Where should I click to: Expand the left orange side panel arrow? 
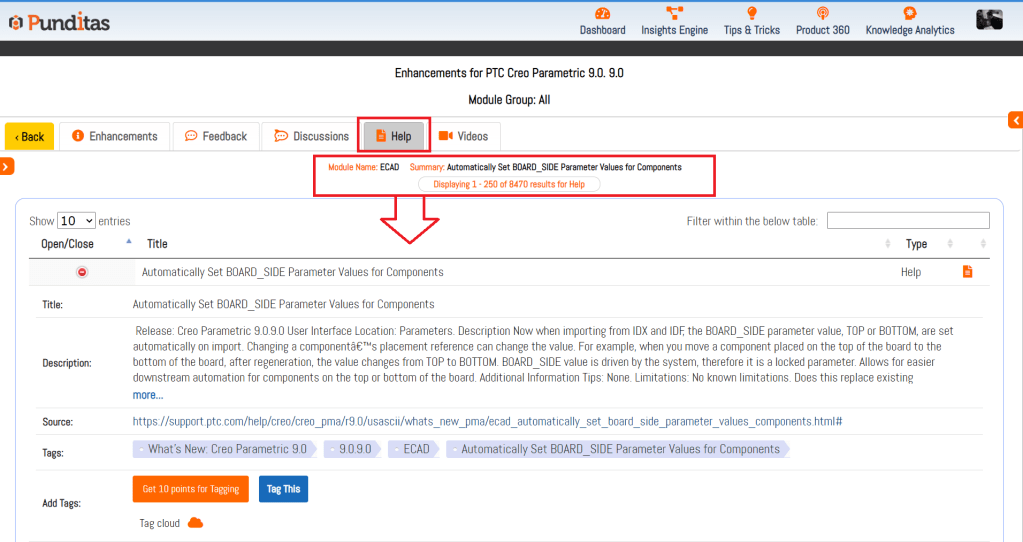(x=6, y=166)
